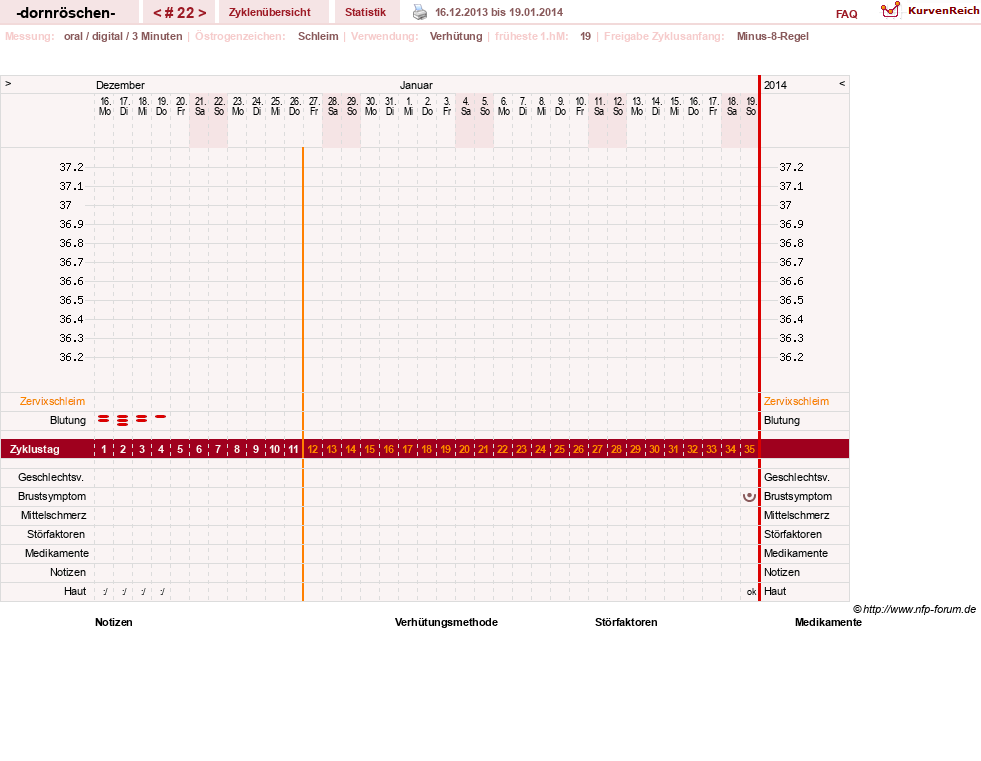
Task: Click the left Blutung row label
Action: coord(68,421)
